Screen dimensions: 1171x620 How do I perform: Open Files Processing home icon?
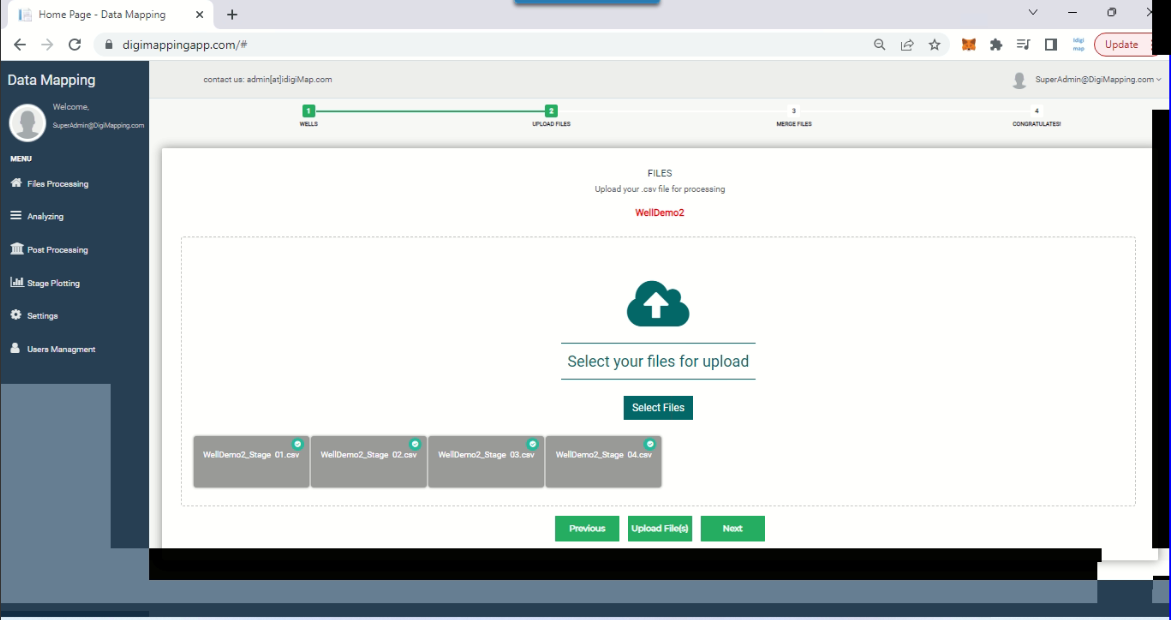[16, 183]
